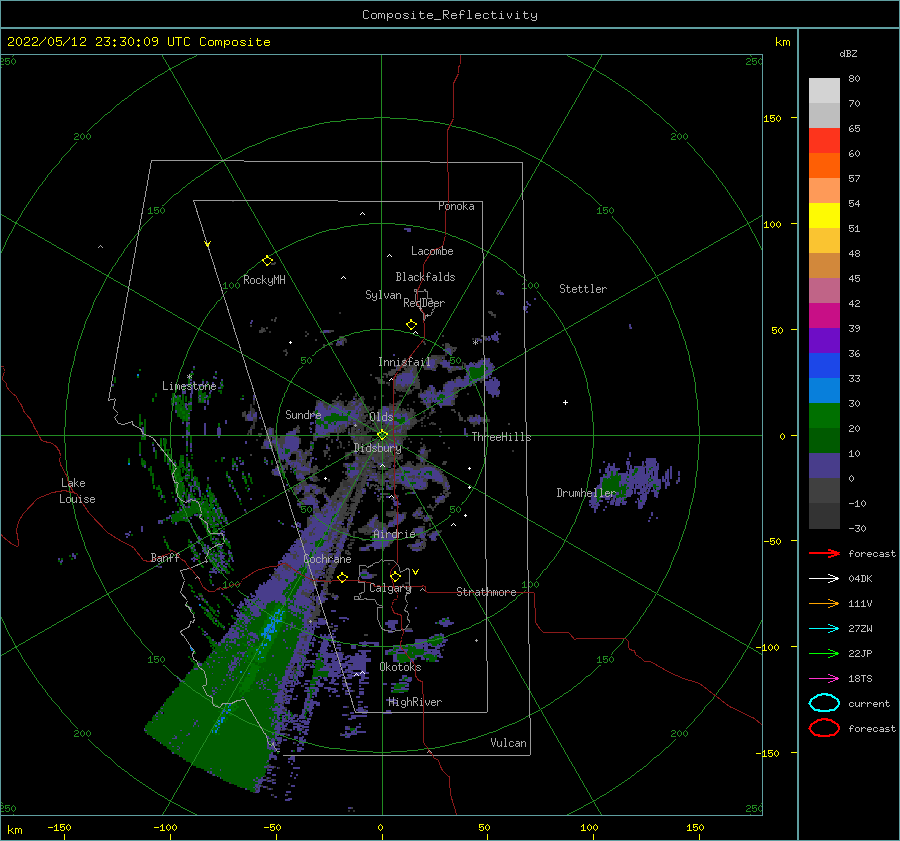Screen dimensions: 900x841
Task: Click the Innisfail label
Action: tap(404, 362)
